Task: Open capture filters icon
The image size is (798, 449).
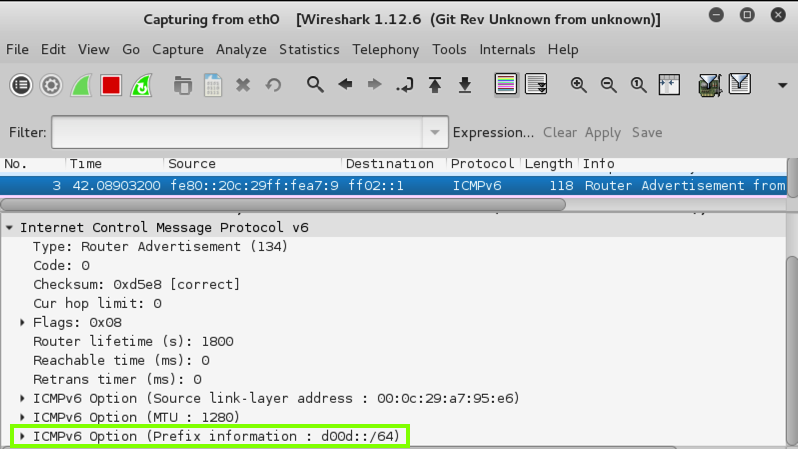Action: coord(709,85)
